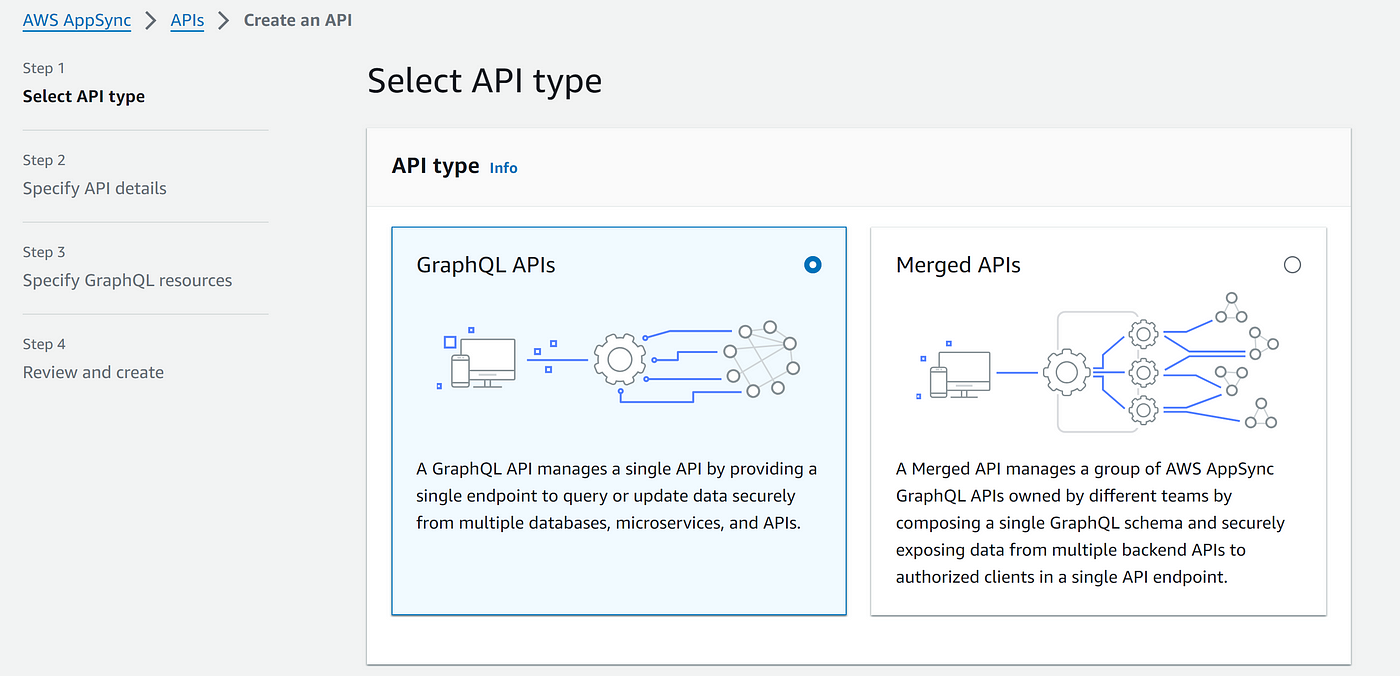Viewport: 1400px width, 676px height.
Task: Click the Merged APIs diagram illustration
Action: (1099, 363)
